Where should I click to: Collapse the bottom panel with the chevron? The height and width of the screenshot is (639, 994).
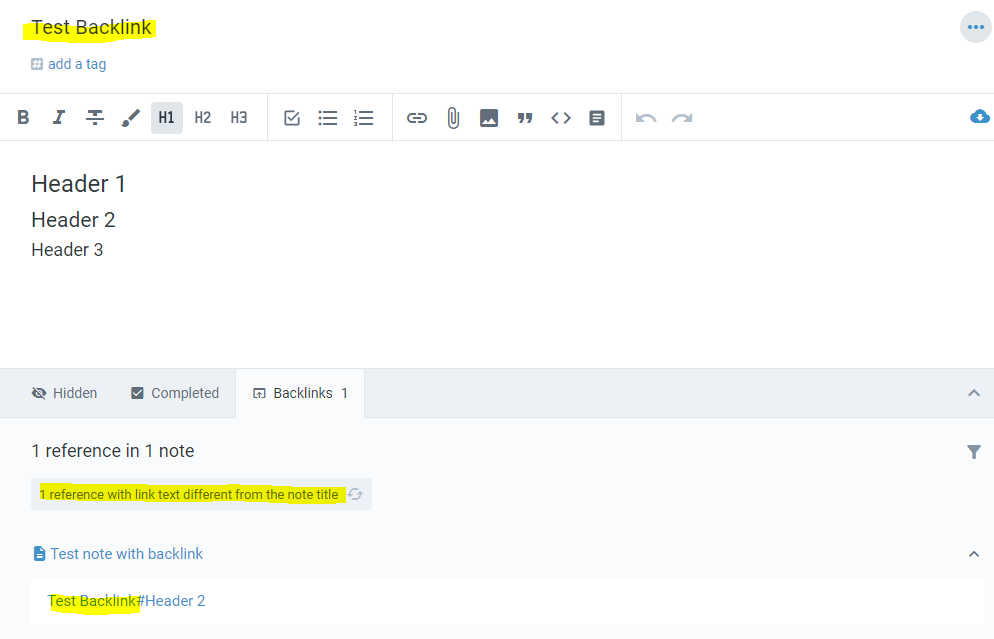(974, 393)
